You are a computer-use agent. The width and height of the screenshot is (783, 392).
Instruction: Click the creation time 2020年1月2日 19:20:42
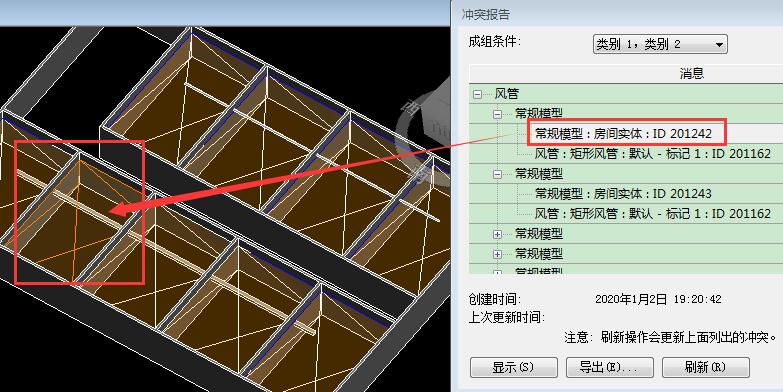[x=658, y=300]
